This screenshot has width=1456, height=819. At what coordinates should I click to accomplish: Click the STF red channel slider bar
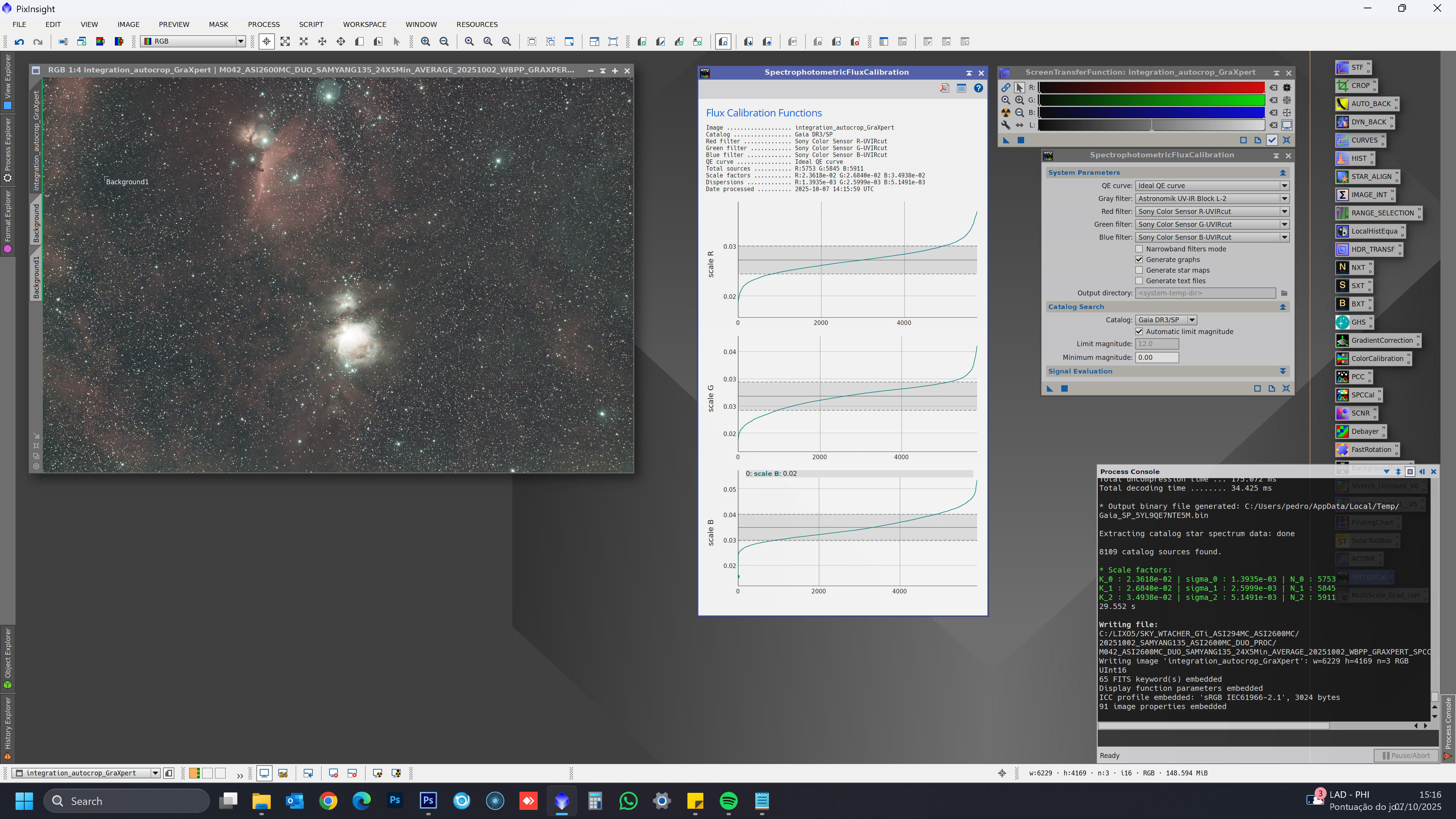click(1152, 88)
